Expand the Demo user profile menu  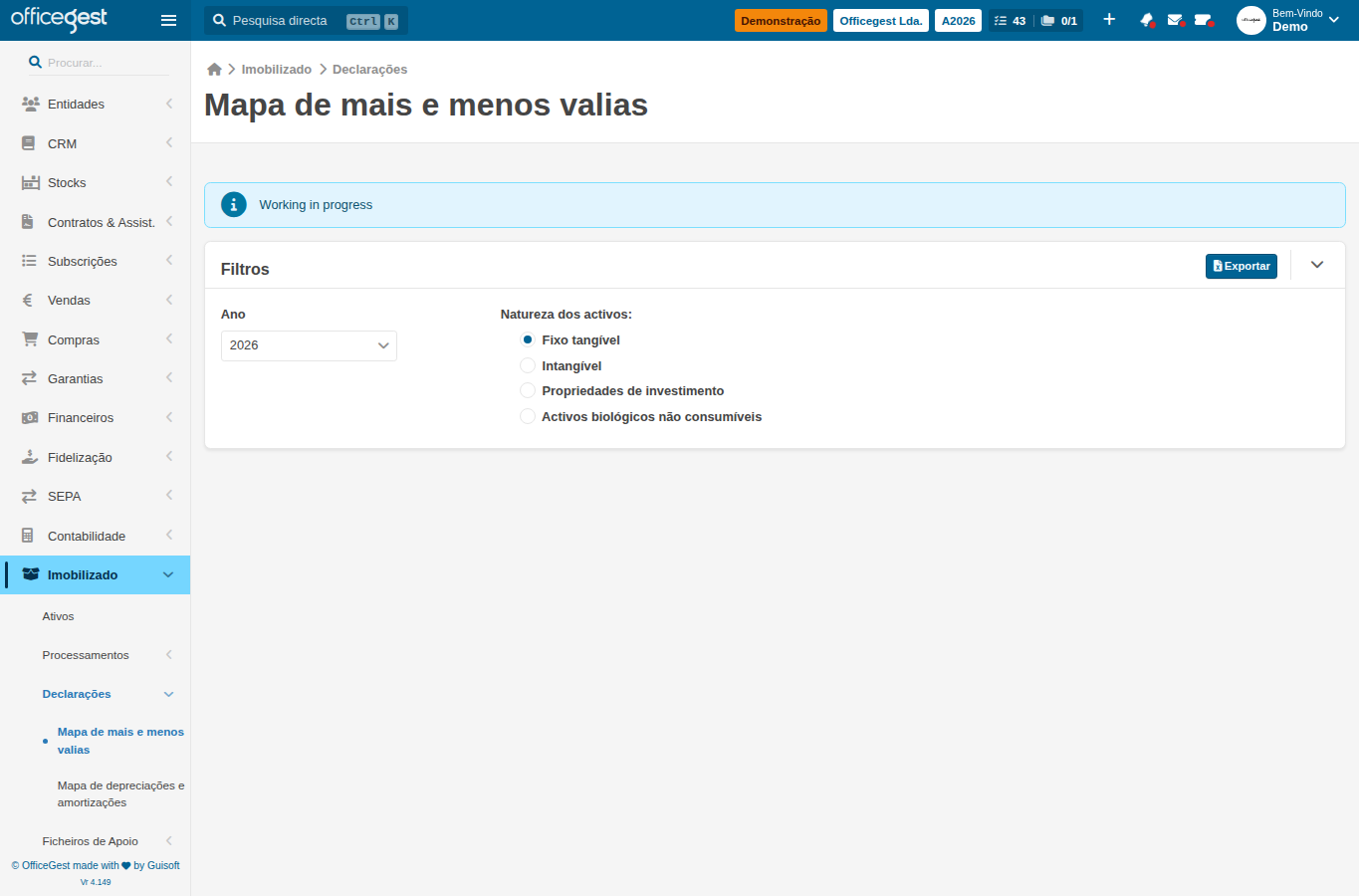click(1290, 20)
